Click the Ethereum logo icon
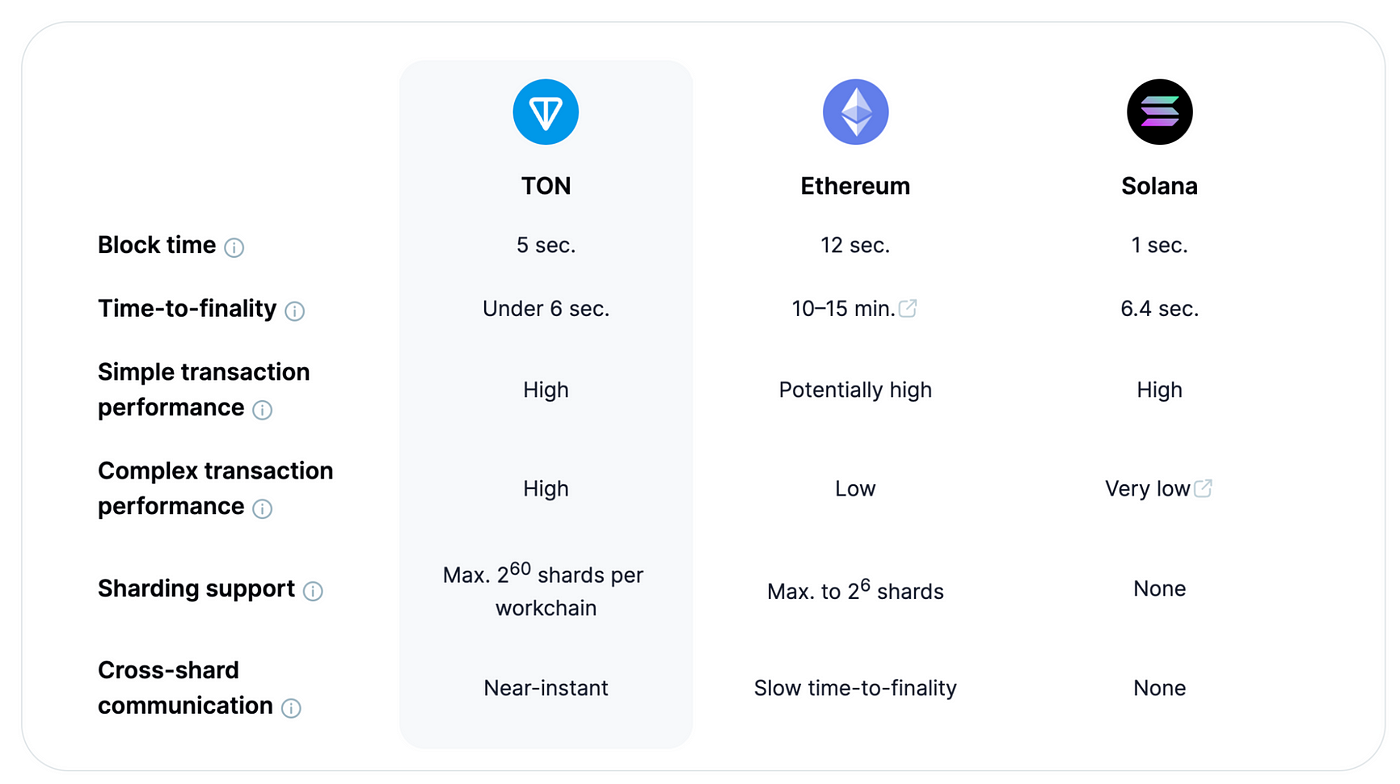This screenshot has height=784, width=1400. [x=855, y=112]
